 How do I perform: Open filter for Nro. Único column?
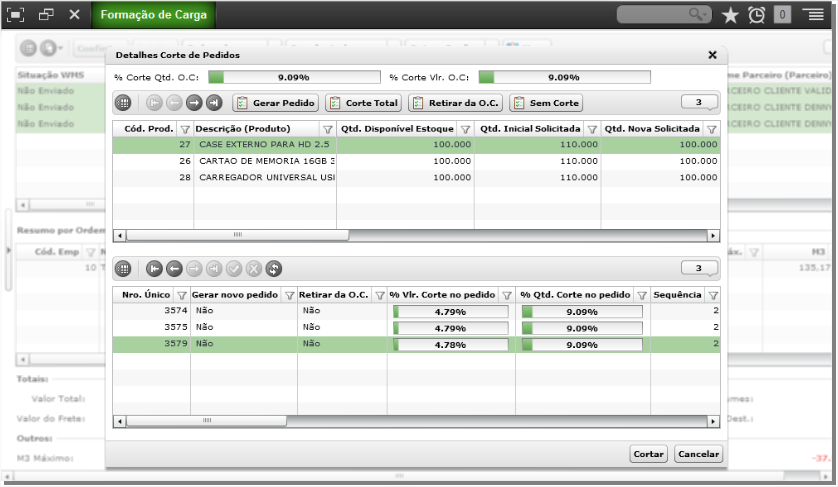(x=182, y=296)
